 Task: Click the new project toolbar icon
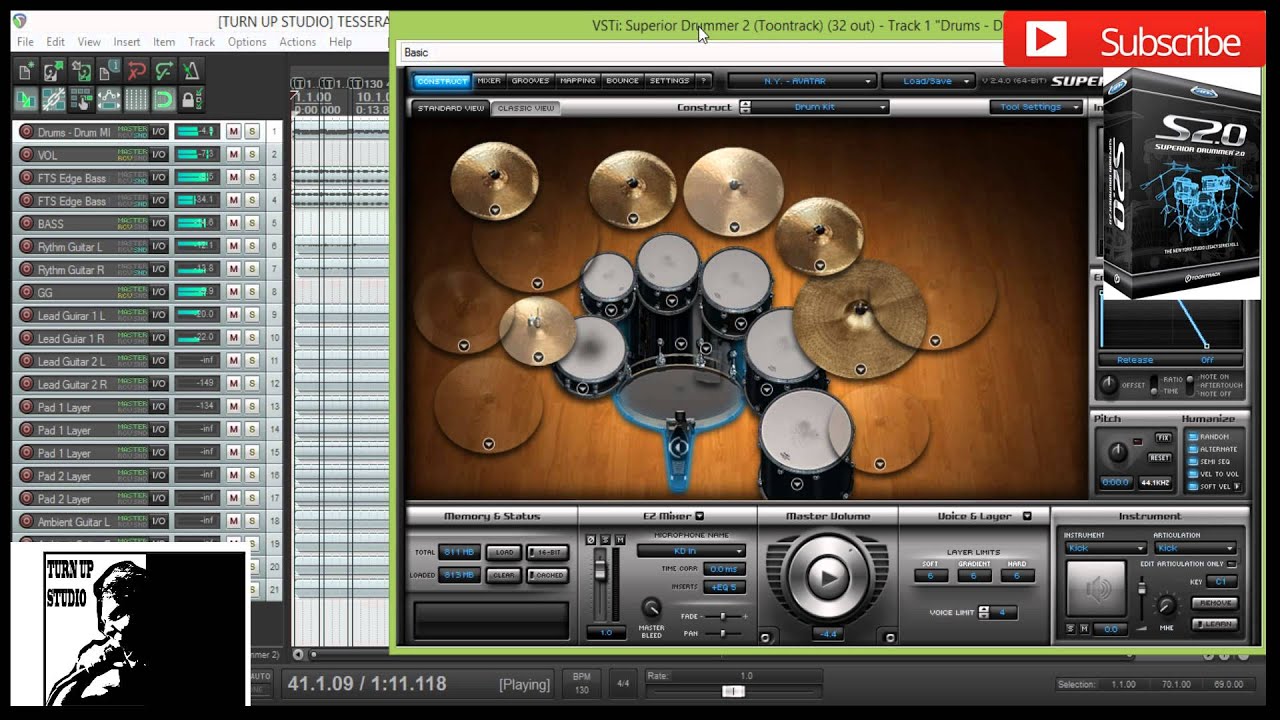tap(27, 71)
